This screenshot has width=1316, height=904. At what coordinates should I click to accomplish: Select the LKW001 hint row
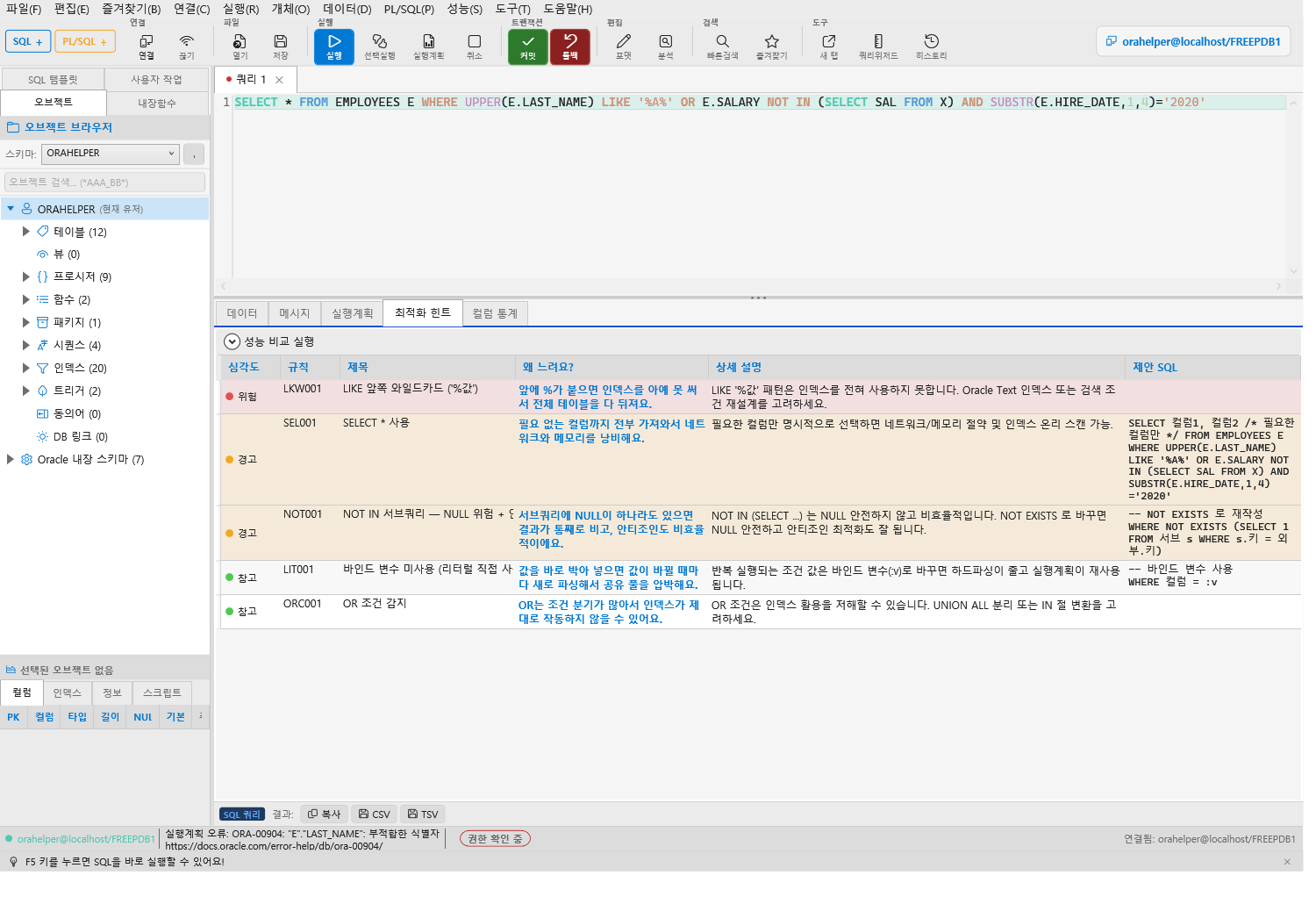click(x=759, y=397)
